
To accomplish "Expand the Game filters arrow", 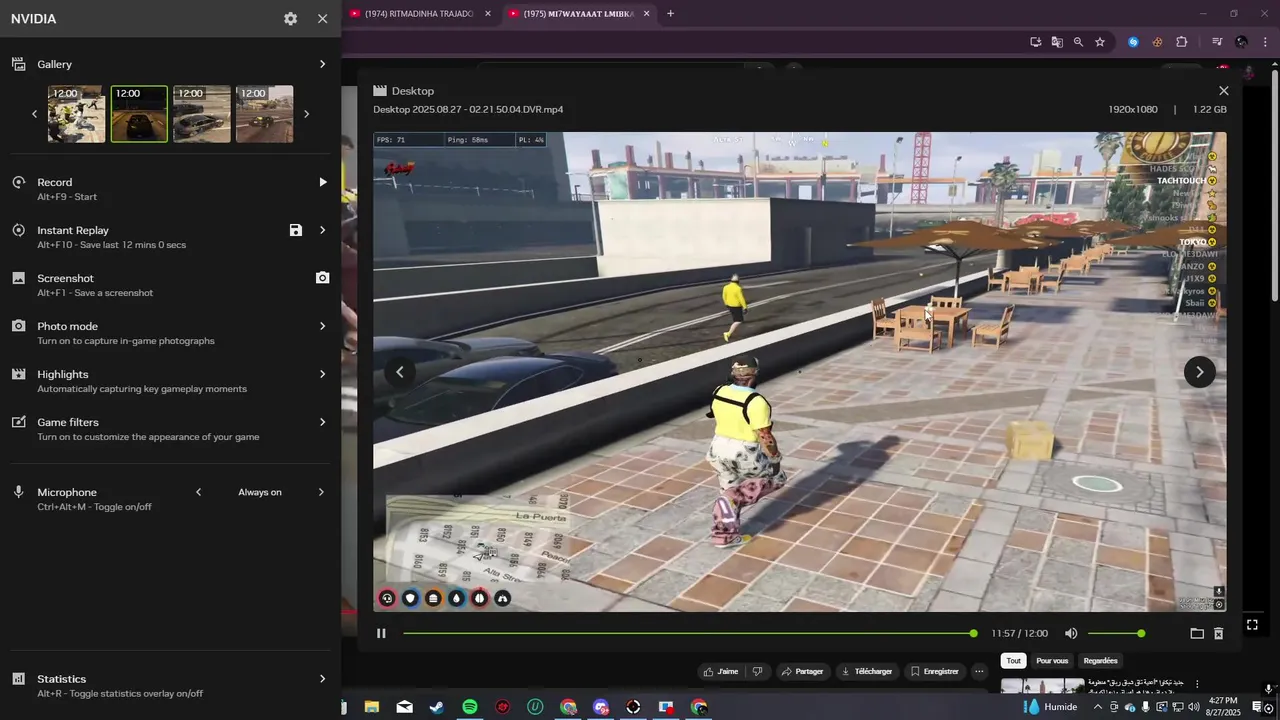I will [x=322, y=422].
